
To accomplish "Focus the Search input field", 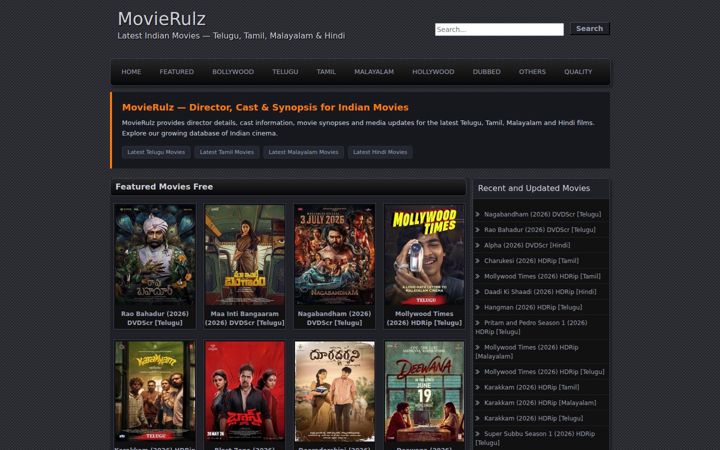I will click(499, 29).
